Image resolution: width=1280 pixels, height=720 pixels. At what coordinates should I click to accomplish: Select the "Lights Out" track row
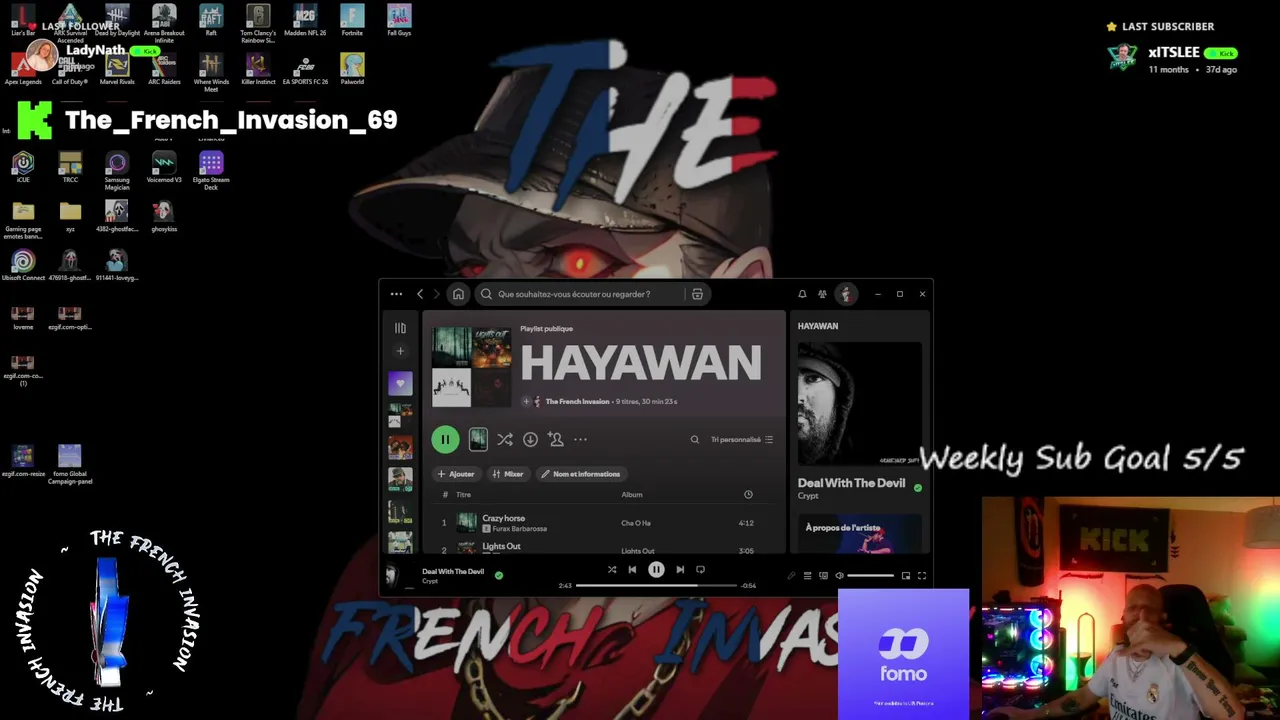[606, 548]
